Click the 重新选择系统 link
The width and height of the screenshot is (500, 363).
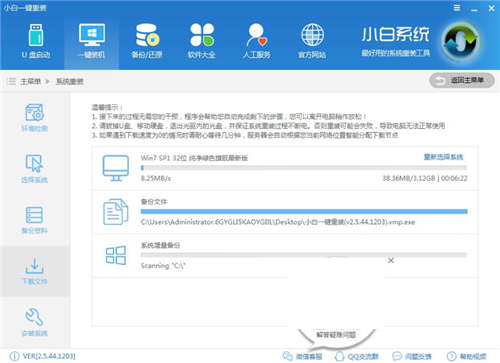[x=443, y=157]
